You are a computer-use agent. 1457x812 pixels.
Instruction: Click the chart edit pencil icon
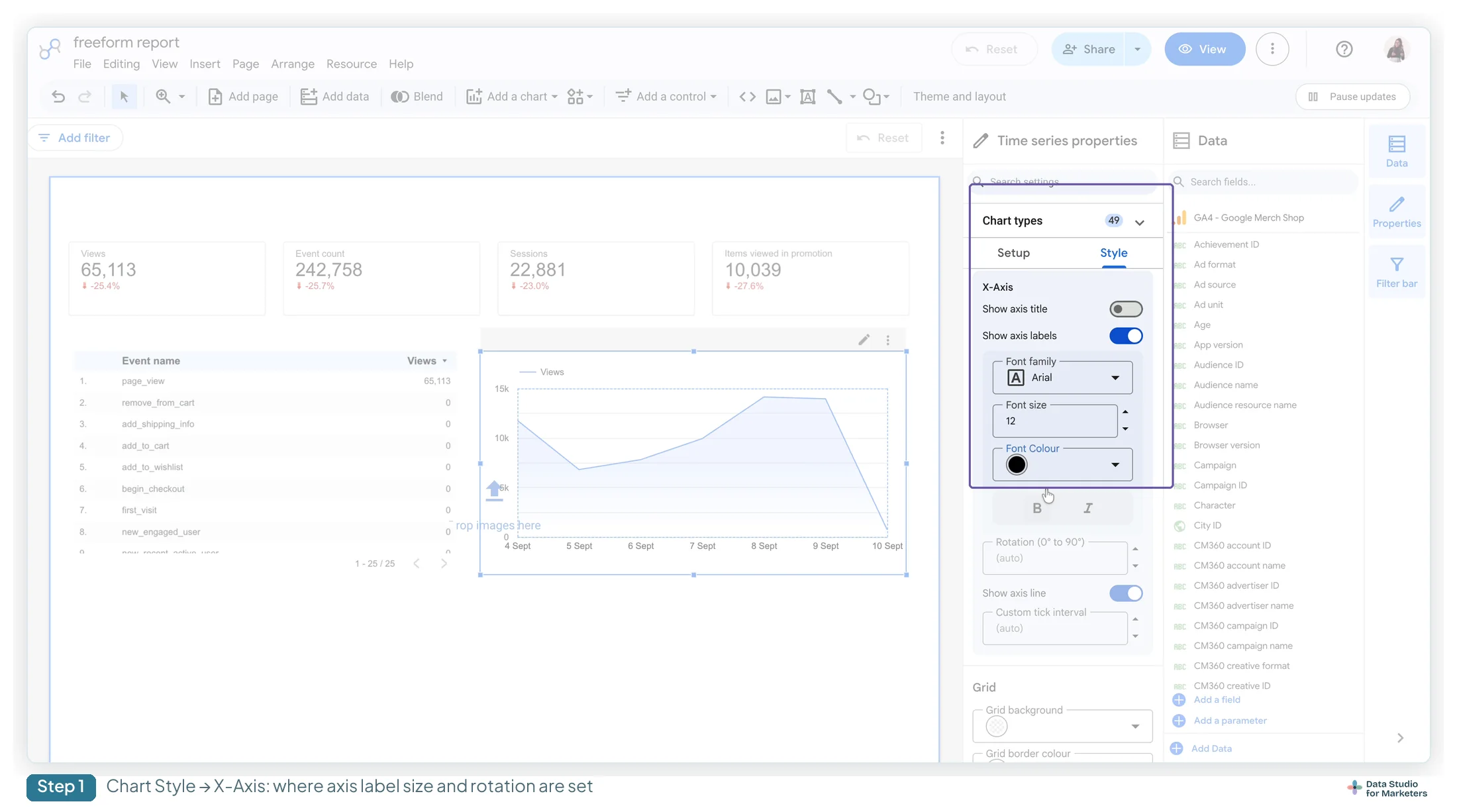[864, 340]
